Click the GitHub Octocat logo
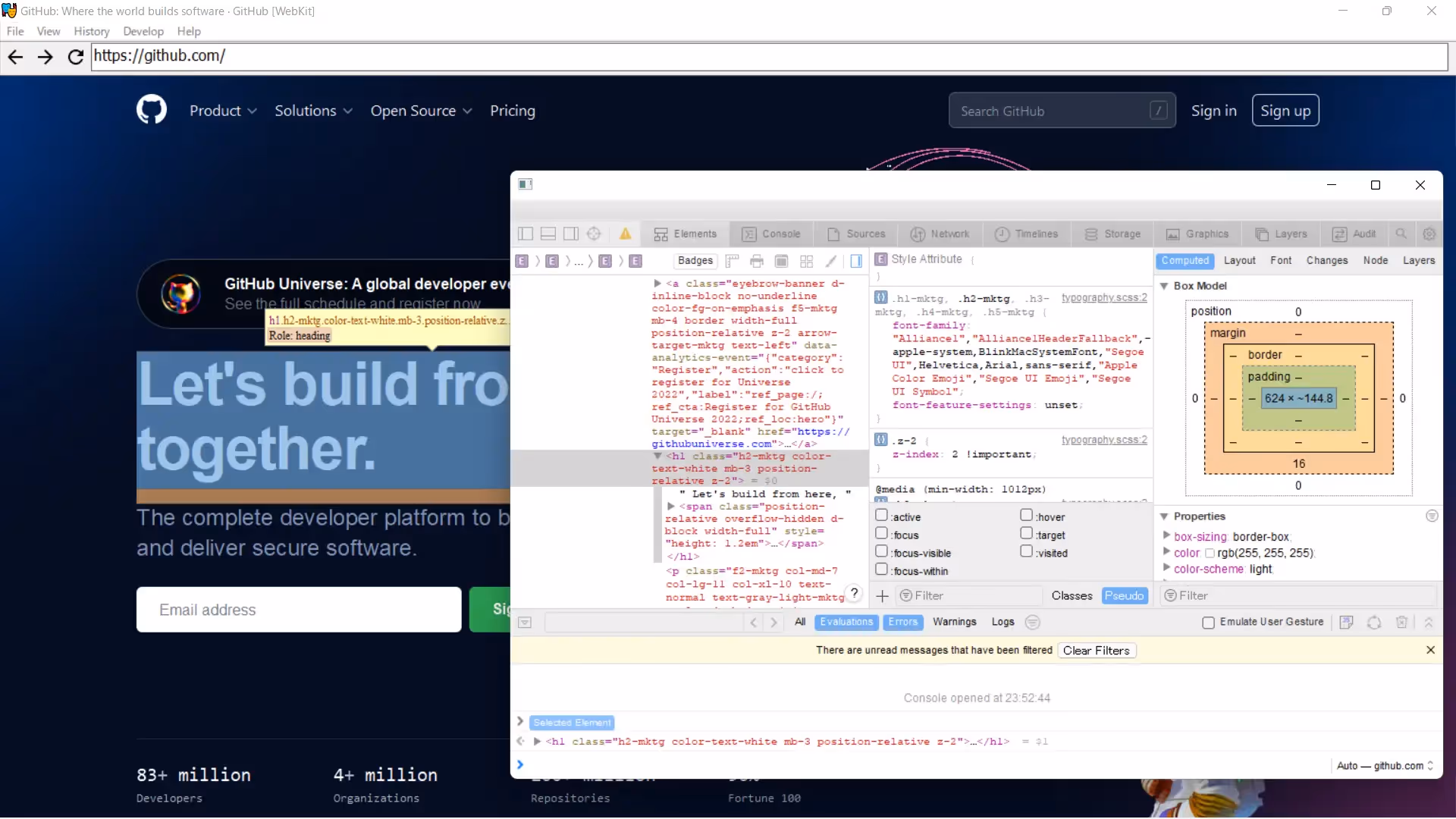The image size is (1456, 819). click(152, 110)
